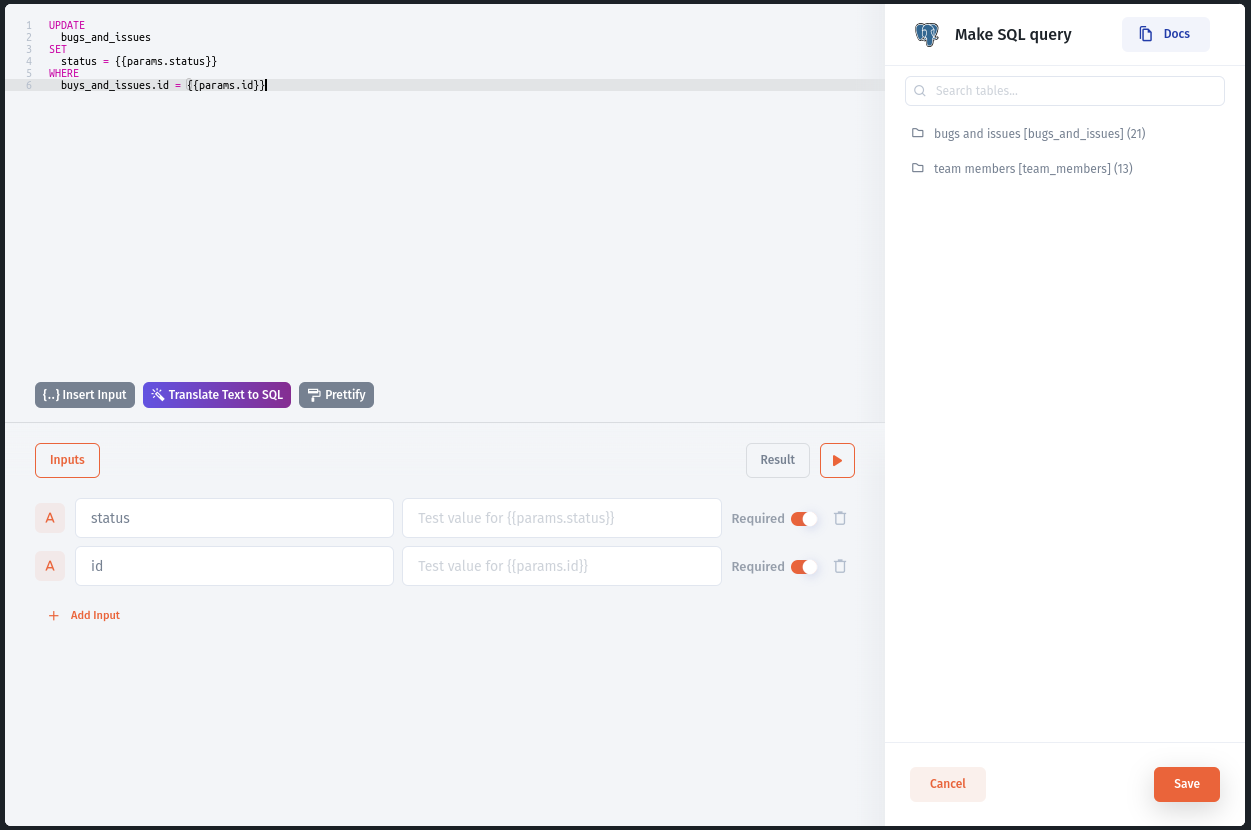Screen dimensions: 1251x830
Task: Click the Prettify formatting icon
Action: point(312,394)
